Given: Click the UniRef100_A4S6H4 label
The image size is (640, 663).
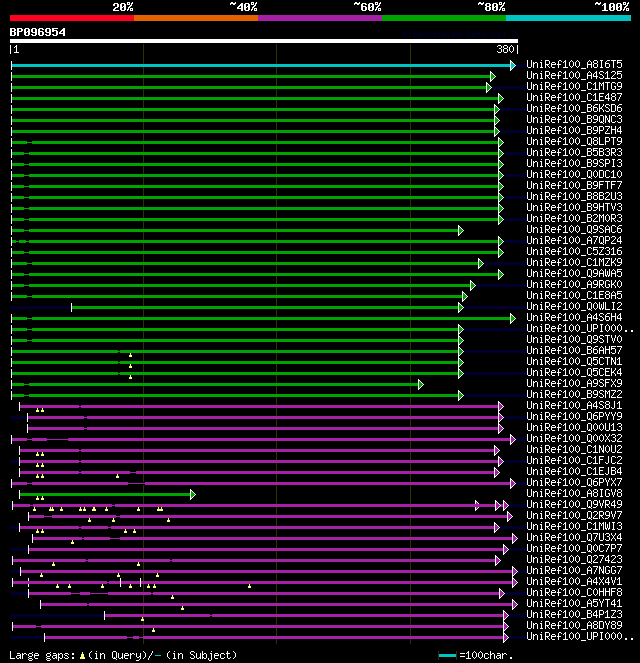Looking at the screenshot, I should 574,317.
